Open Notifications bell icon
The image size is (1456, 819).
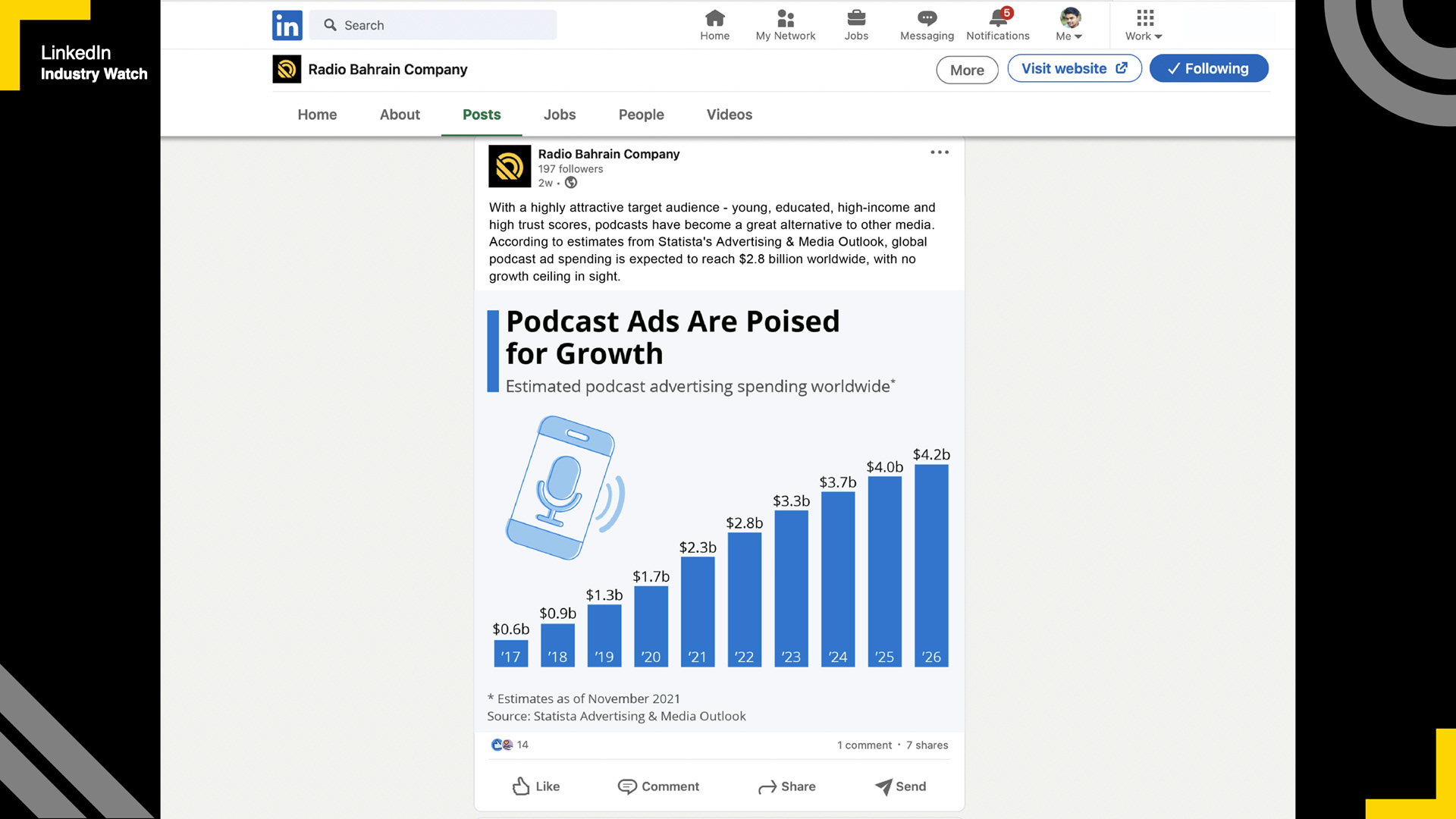point(998,25)
